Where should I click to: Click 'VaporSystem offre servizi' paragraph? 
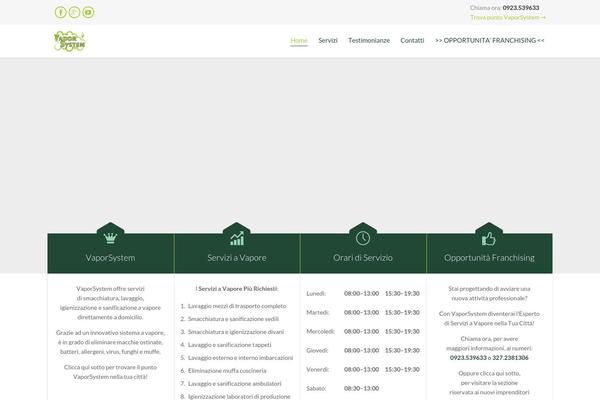click(x=110, y=303)
